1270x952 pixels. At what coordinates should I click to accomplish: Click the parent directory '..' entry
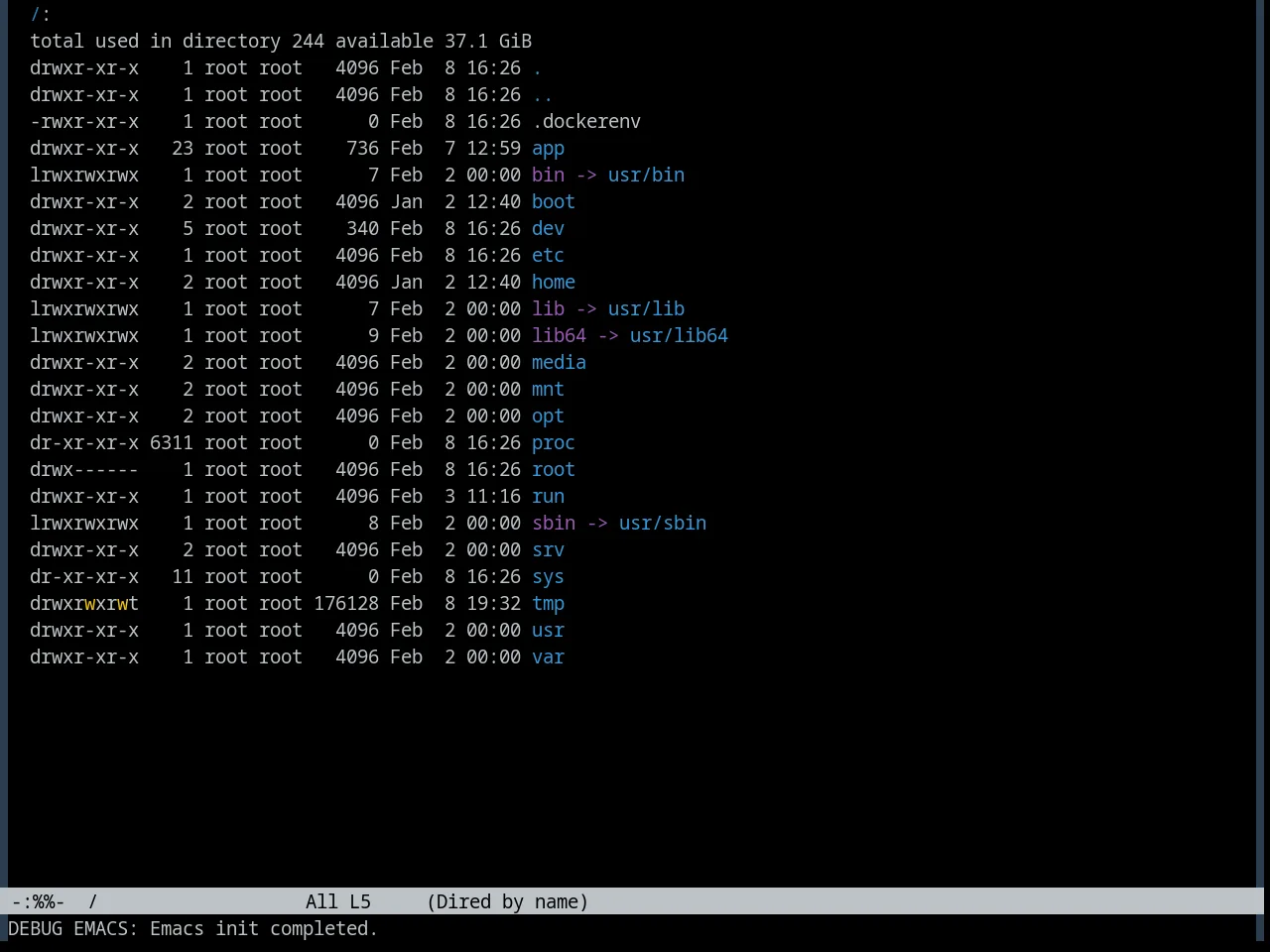(x=543, y=95)
